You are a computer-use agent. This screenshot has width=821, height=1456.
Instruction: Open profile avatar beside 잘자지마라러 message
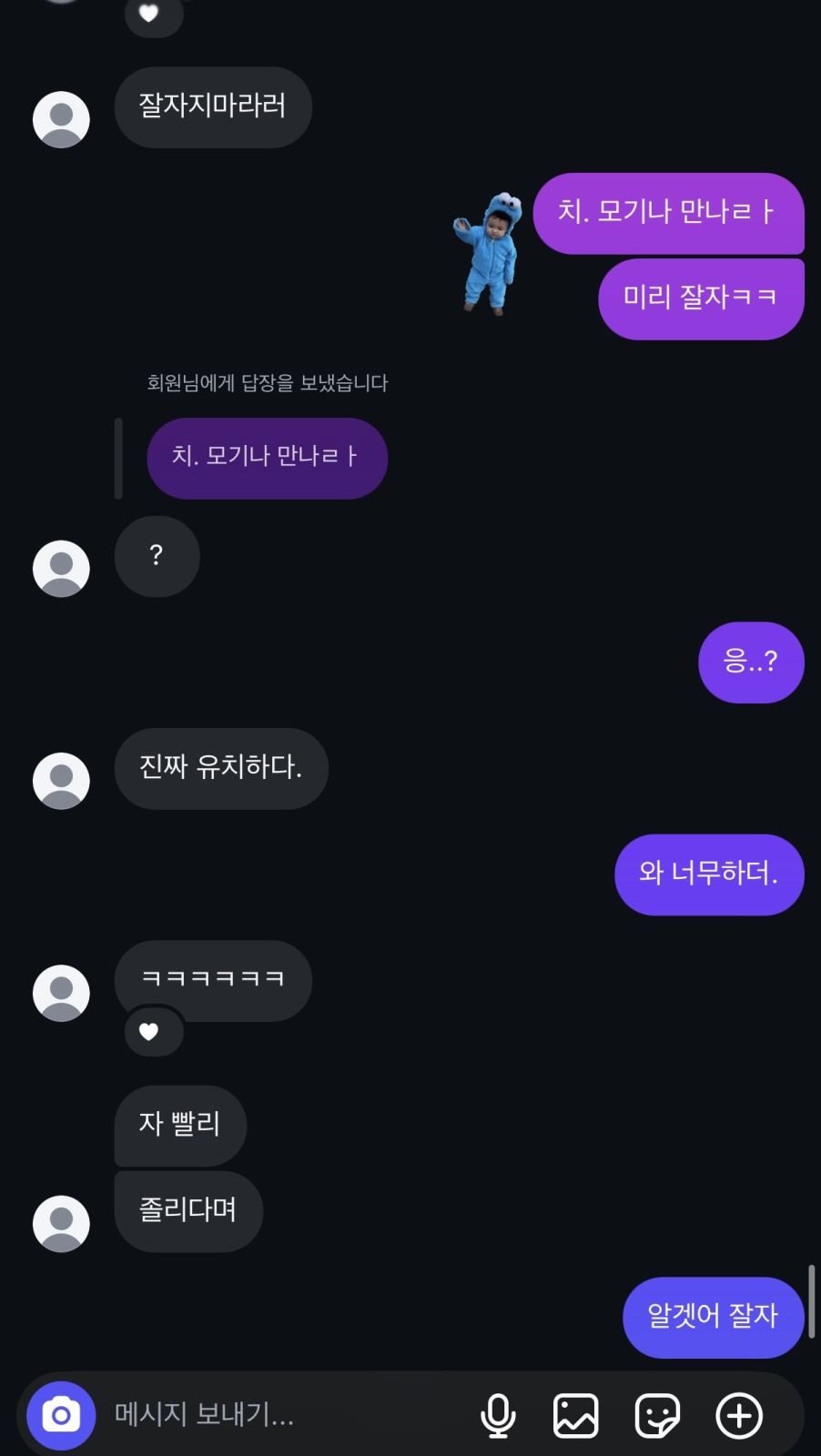point(61,119)
